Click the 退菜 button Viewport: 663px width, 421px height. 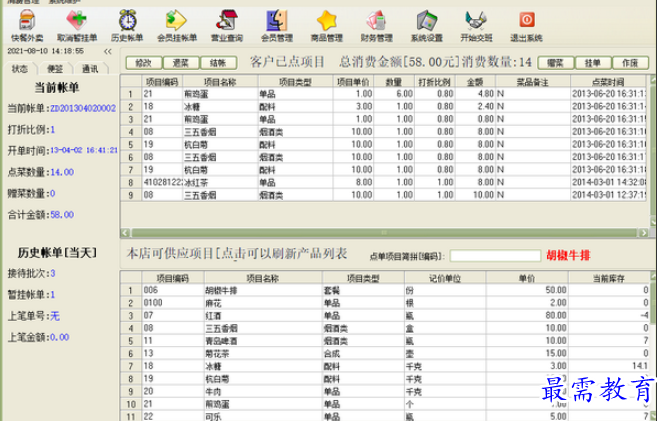(x=181, y=63)
